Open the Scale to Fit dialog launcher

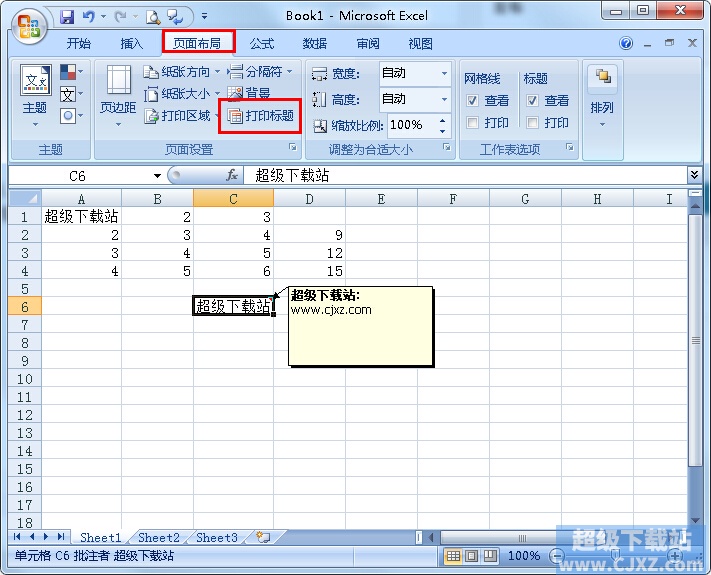pos(447,147)
